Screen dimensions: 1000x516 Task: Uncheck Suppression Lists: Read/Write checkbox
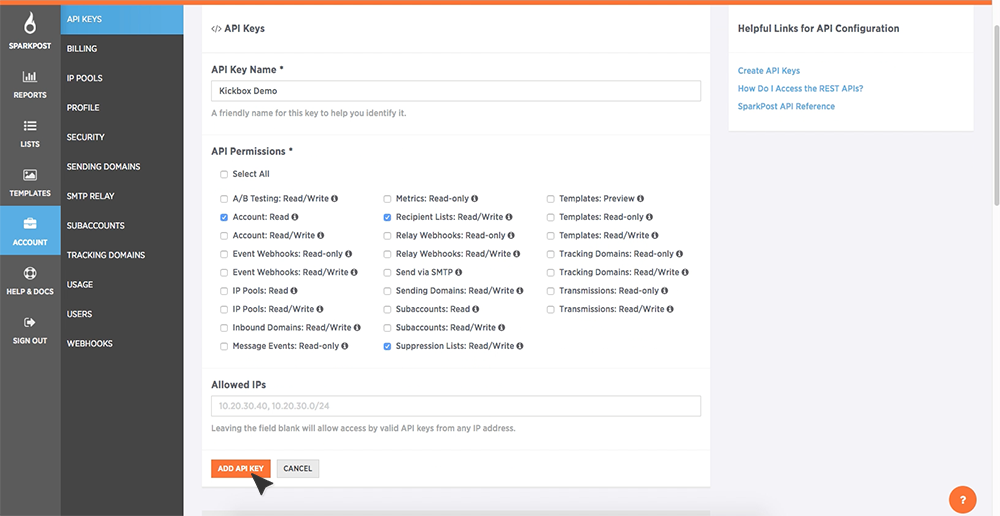[x=387, y=346]
